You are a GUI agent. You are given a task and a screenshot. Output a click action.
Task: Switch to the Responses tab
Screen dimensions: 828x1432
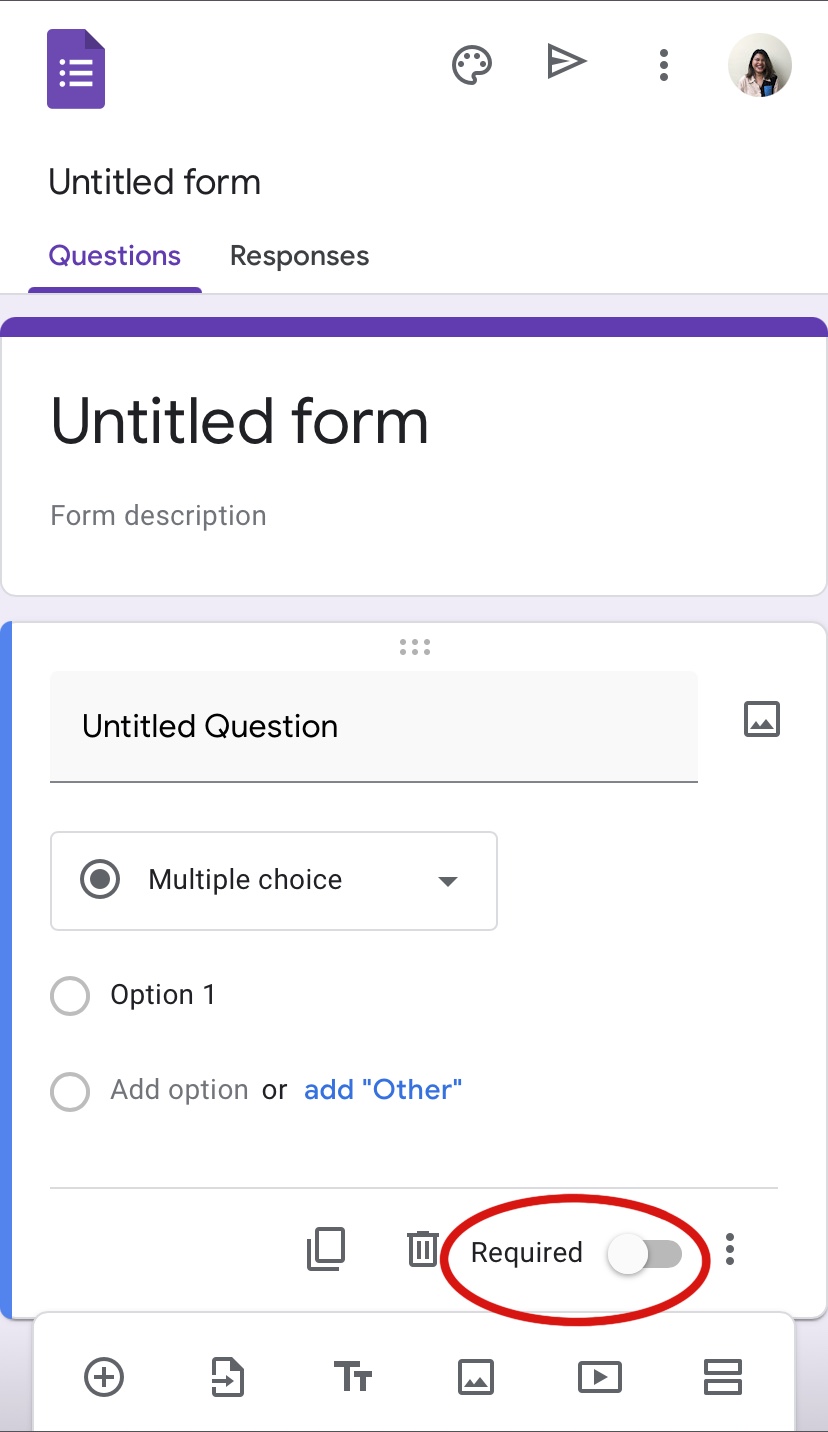[x=299, y=256]
